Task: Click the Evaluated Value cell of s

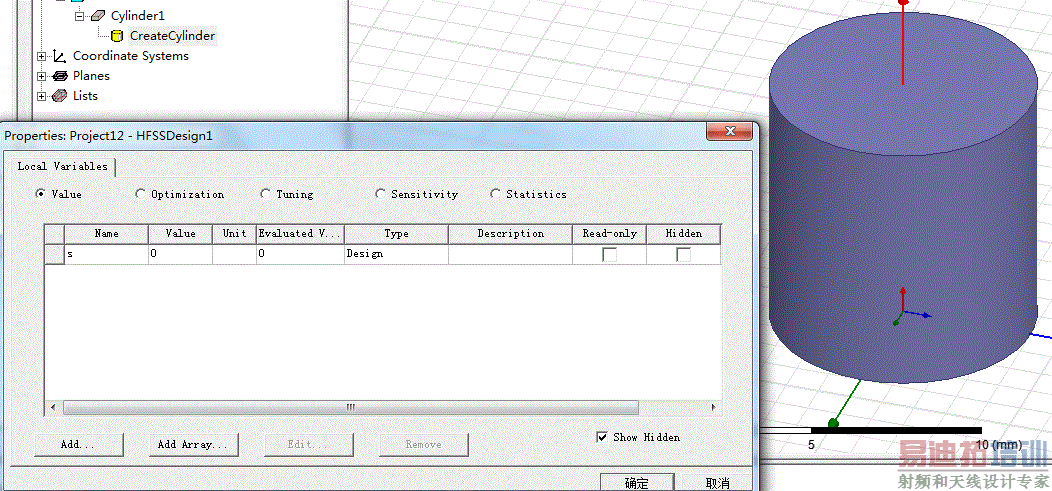Action: [x=300, y=254]
